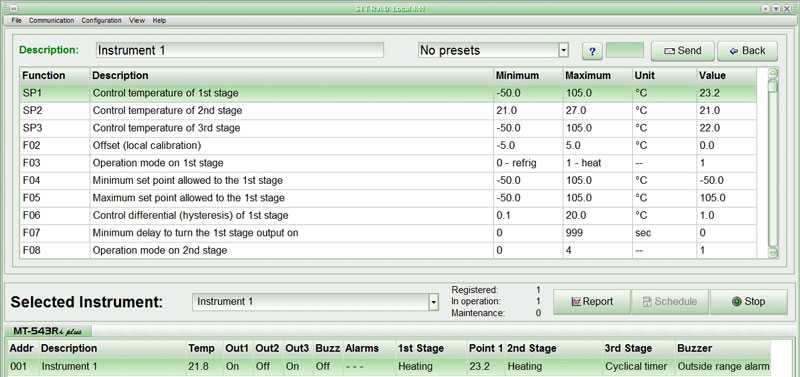Click the 1st Stage column header
Screen dimensions: 800x377
pos(432,348)
